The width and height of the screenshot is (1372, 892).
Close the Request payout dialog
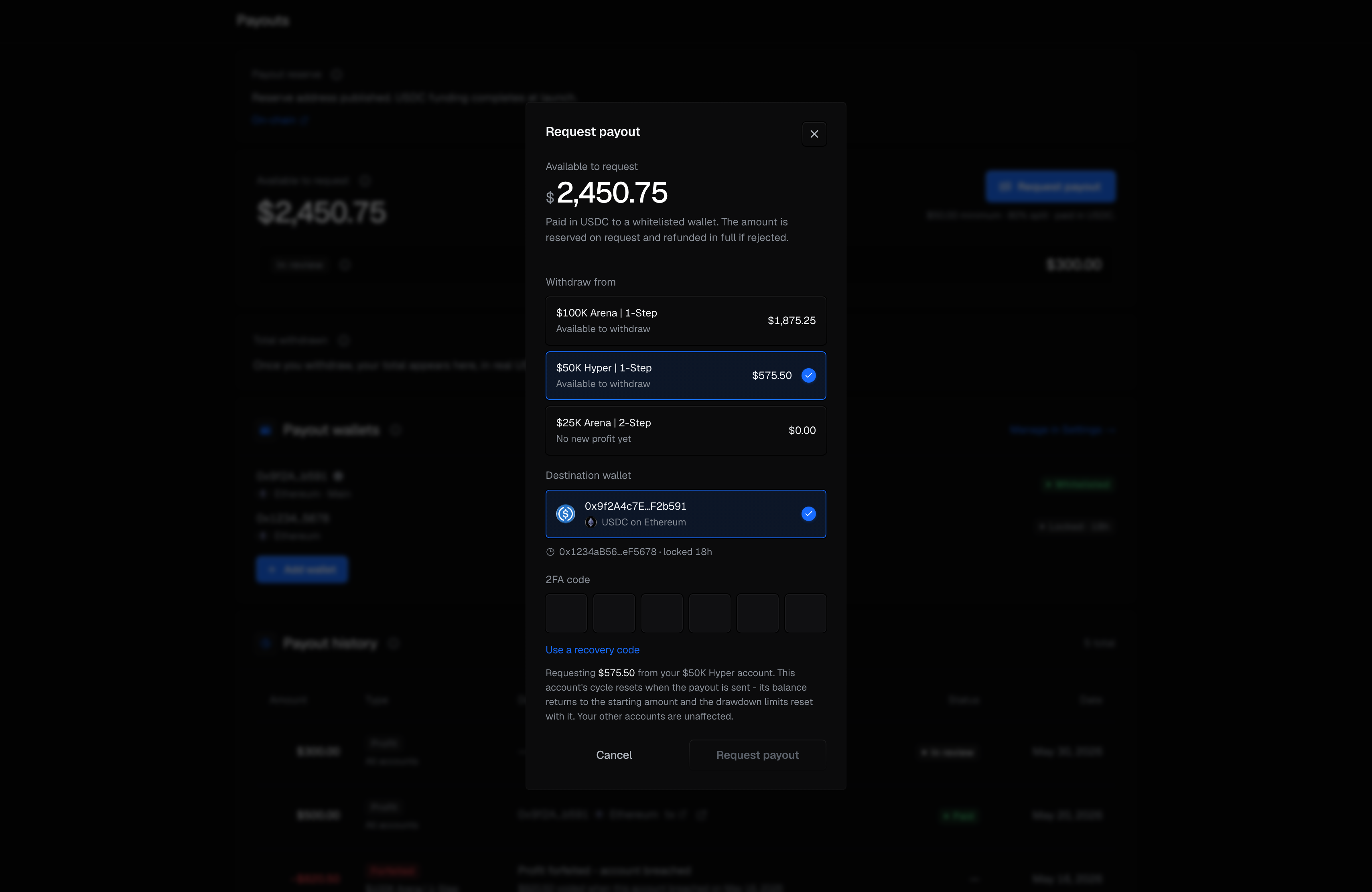pos(814,134)
